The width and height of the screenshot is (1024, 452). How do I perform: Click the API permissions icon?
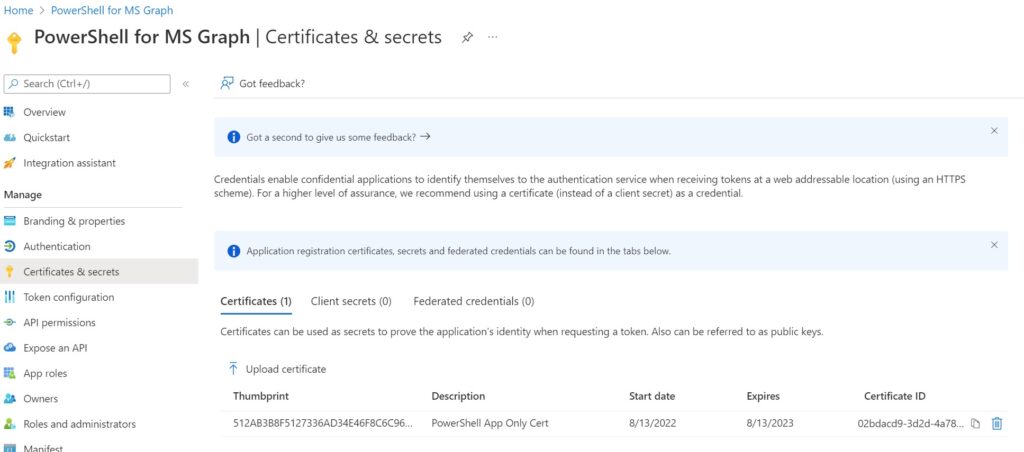click(9, 323)
